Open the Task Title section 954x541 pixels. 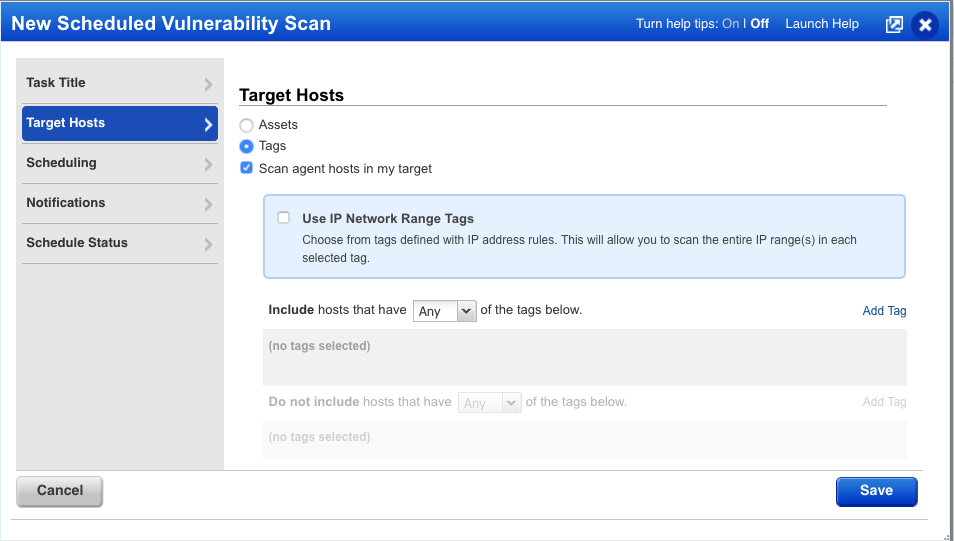[120, 83]
